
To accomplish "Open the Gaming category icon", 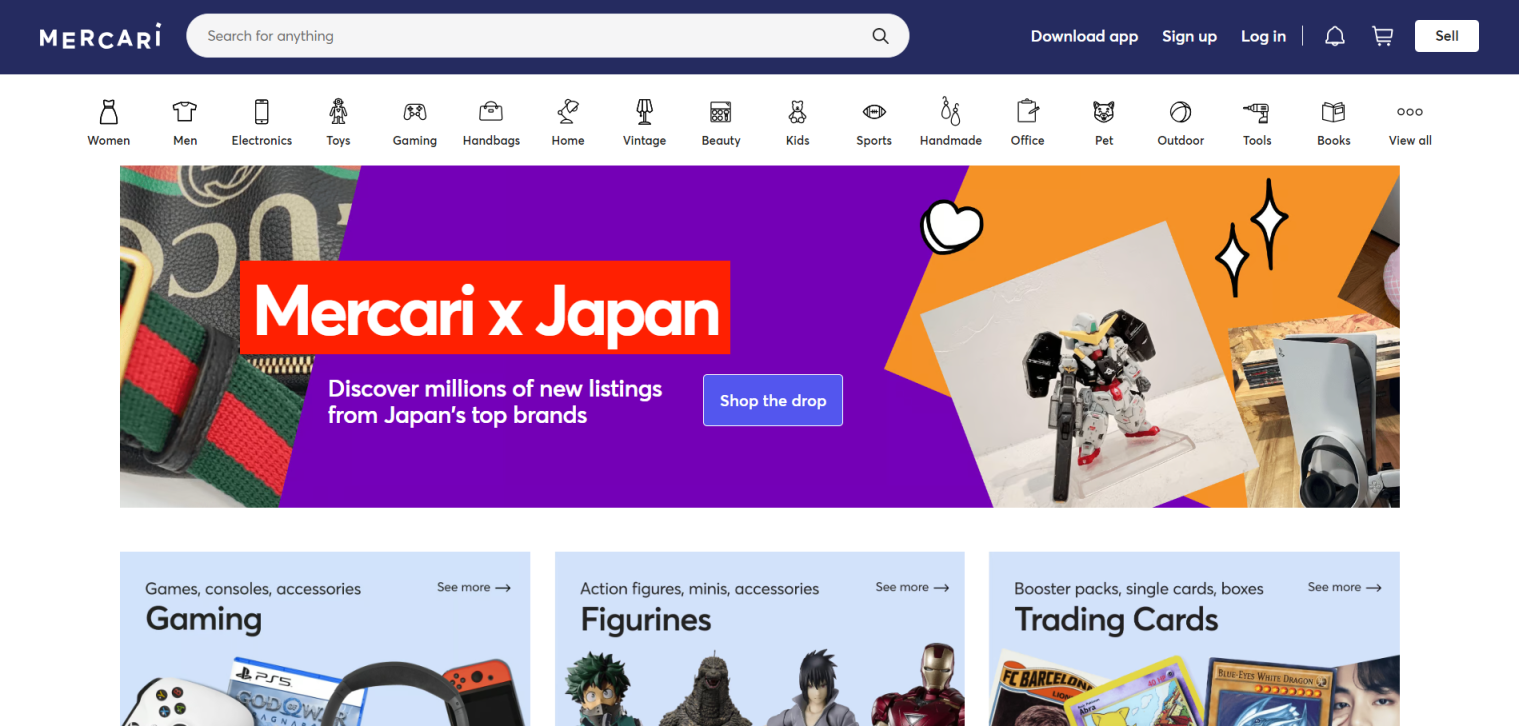I will coord(414,120).
